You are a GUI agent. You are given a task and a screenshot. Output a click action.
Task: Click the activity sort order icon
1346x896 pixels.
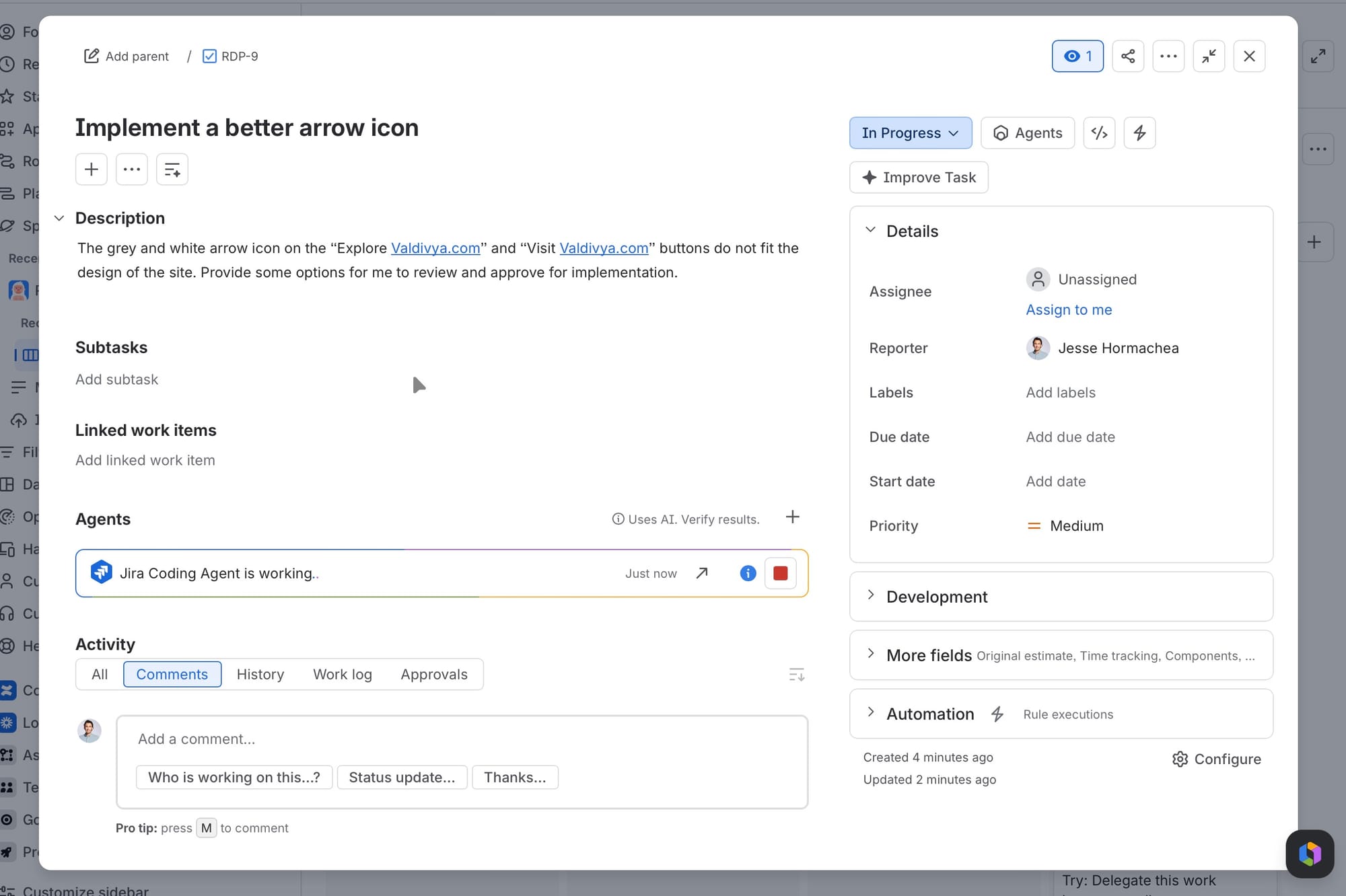(x=796, y=675)
